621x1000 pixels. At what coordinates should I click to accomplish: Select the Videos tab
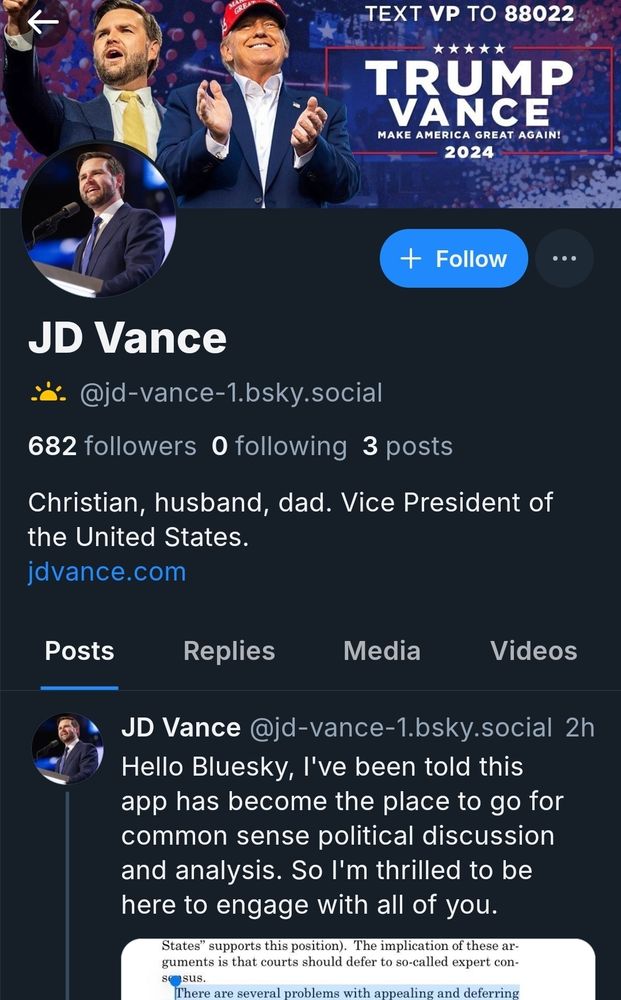533,651
